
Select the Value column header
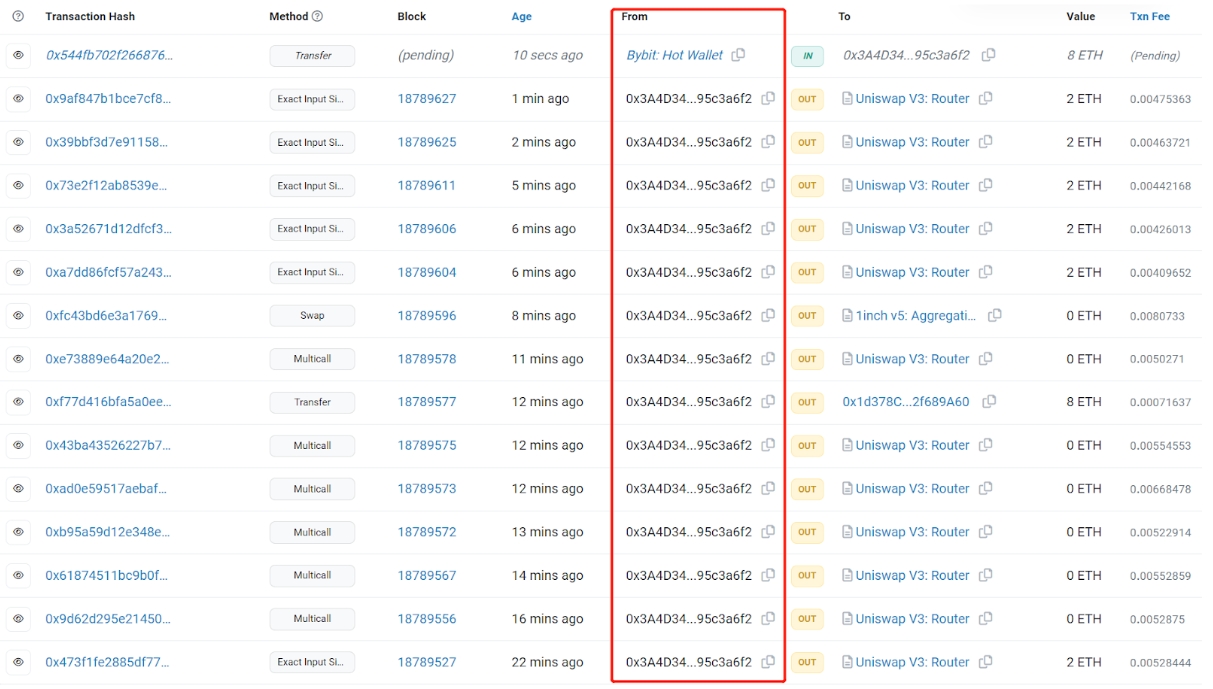tap(1080, 17)
